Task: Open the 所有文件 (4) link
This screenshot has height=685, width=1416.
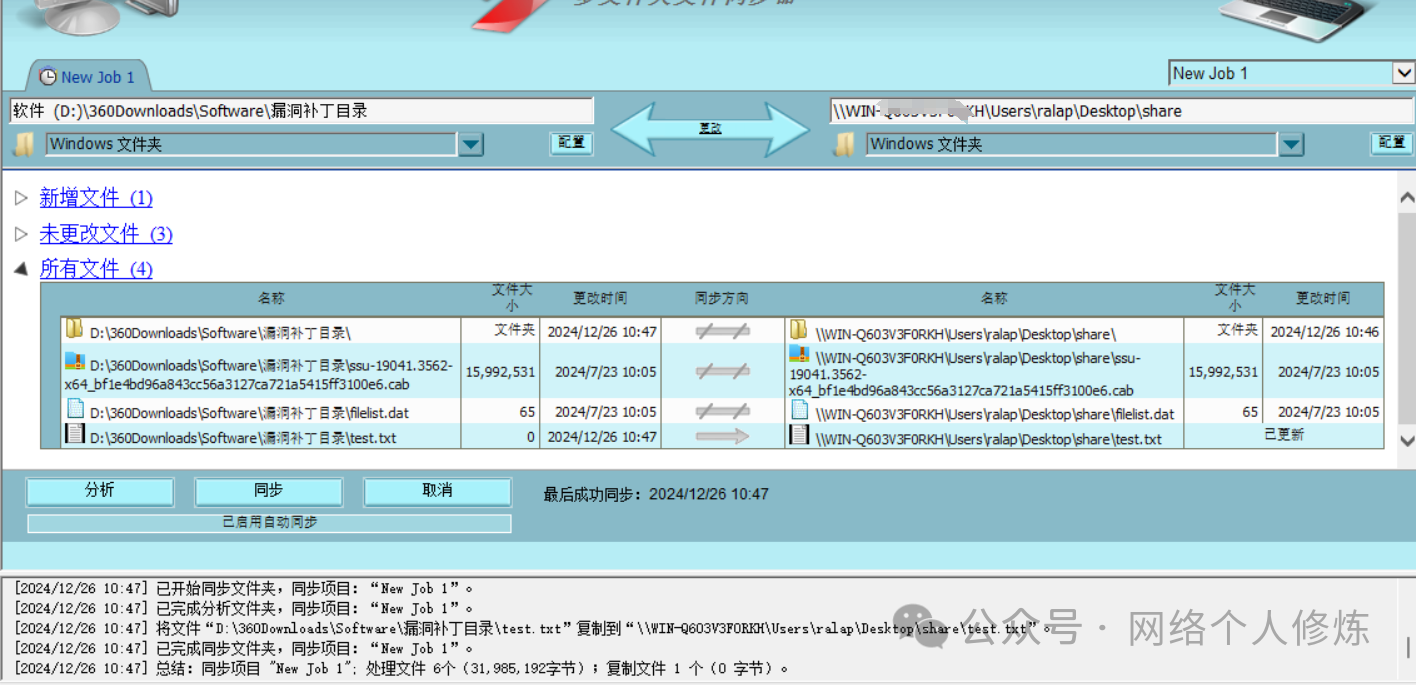Action: tap(96, 269)
